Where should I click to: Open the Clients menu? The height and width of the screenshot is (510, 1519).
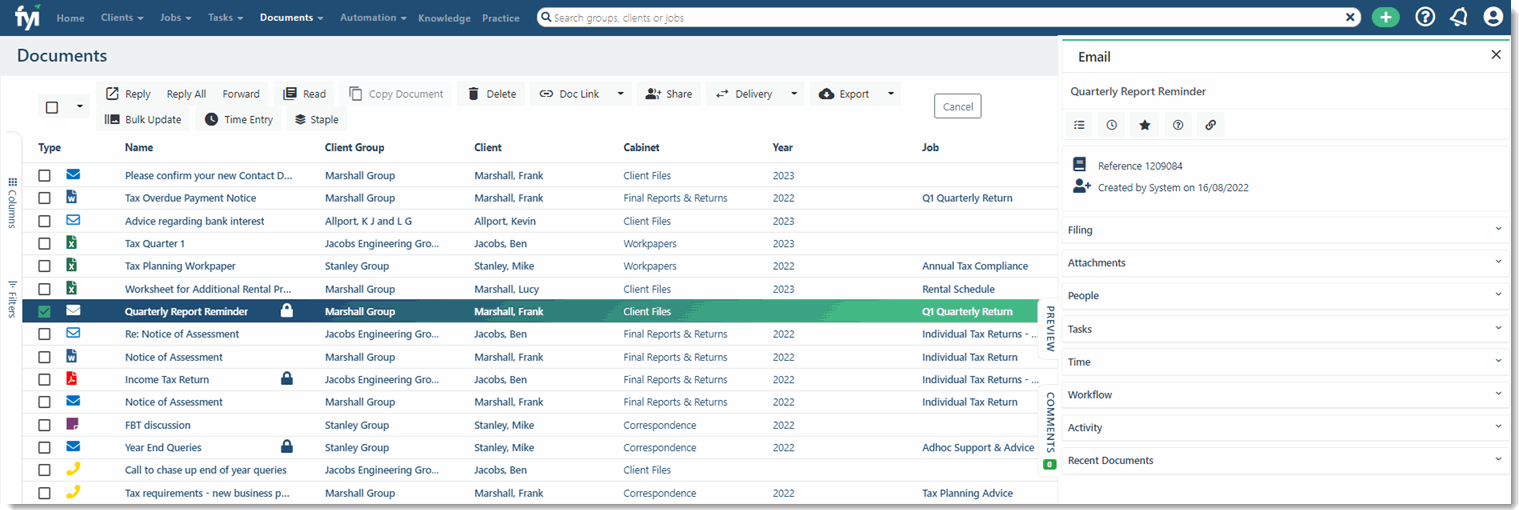click(x=122, y=18)
